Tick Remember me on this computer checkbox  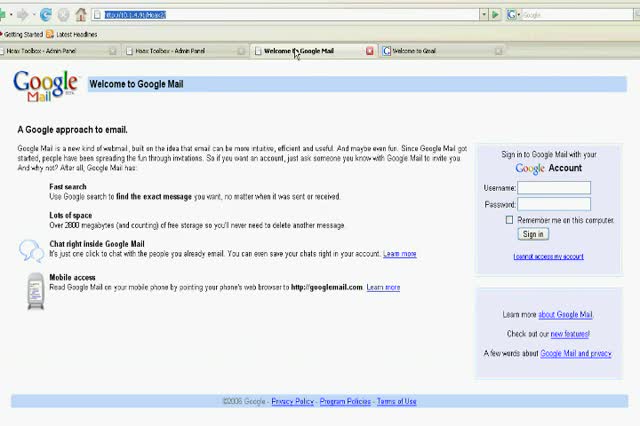click(x=509, y=220)
